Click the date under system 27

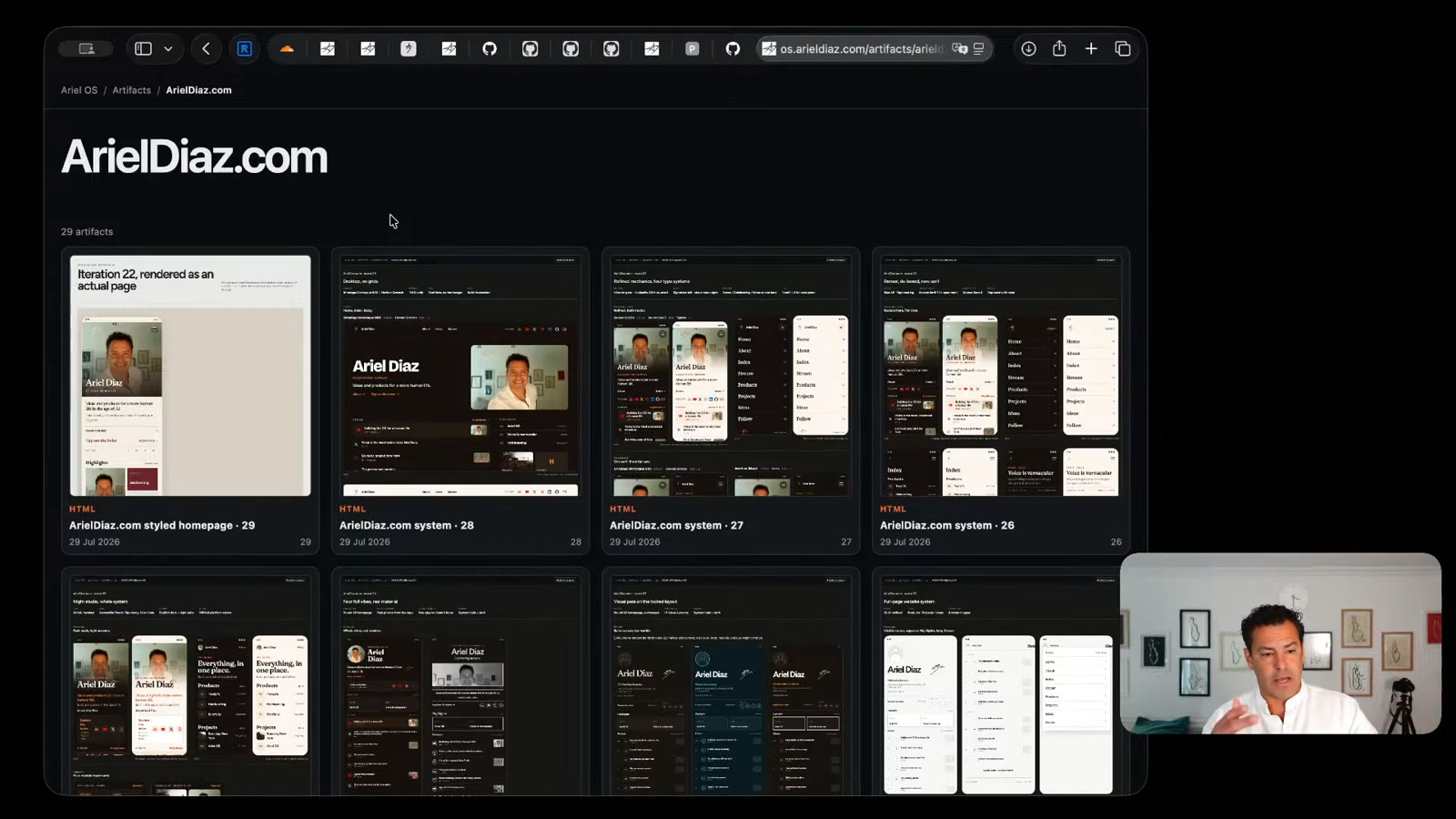pos(635,541)
